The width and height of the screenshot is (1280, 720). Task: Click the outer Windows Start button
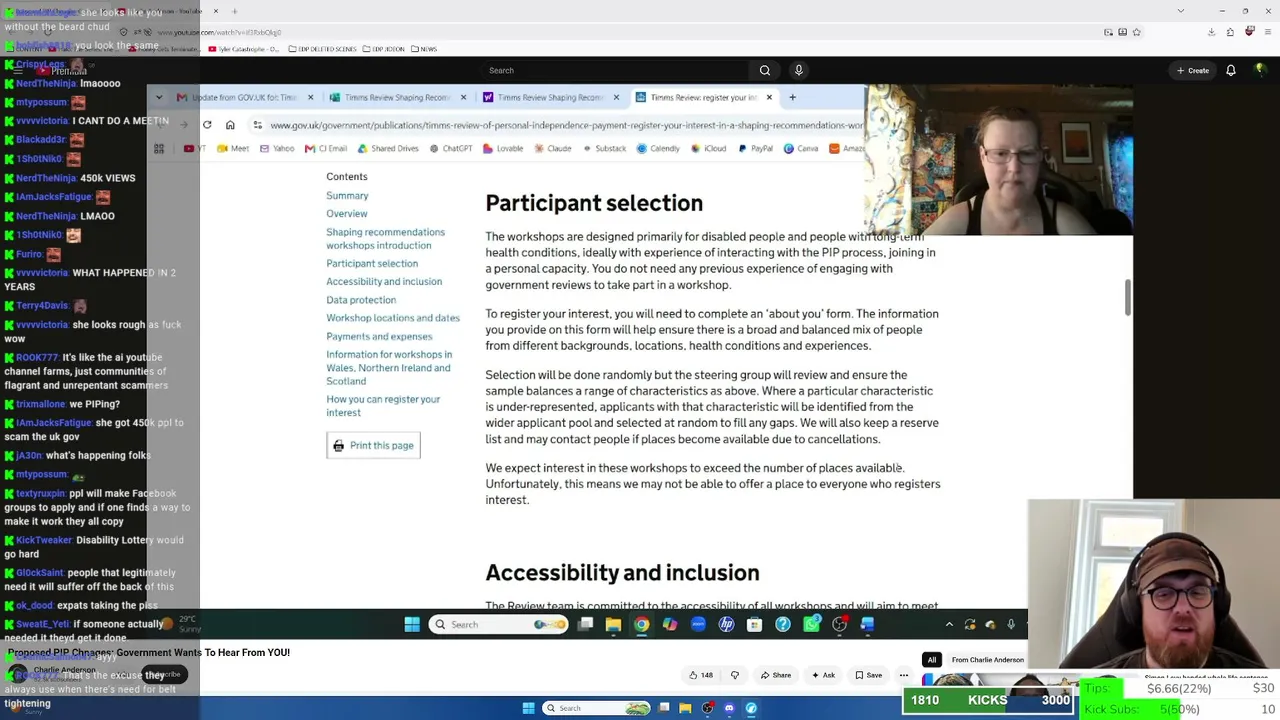click(x=529, y=708)
